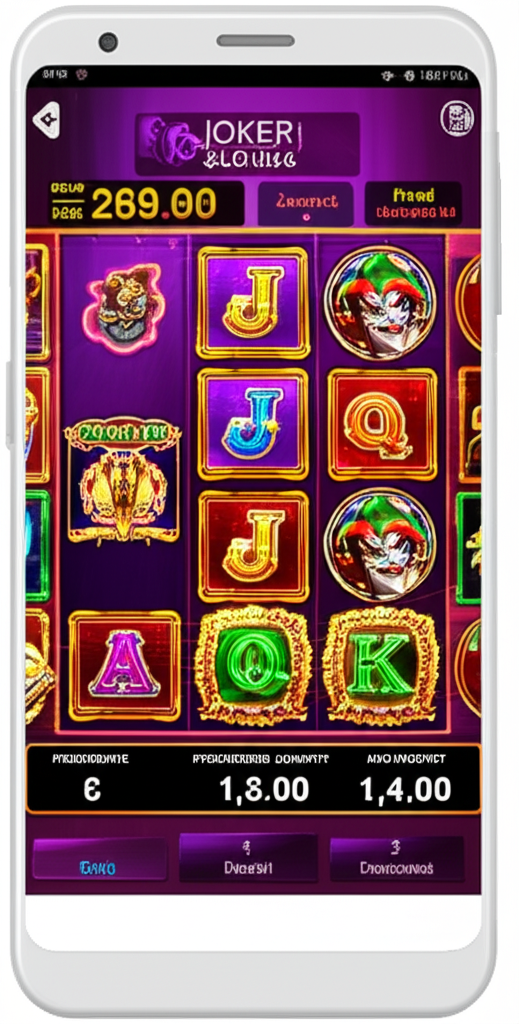Image resolution: width=519 pixels, height=1024 pixels.
Task: Tap the purple A symbol tile
Action: point(125,666)
